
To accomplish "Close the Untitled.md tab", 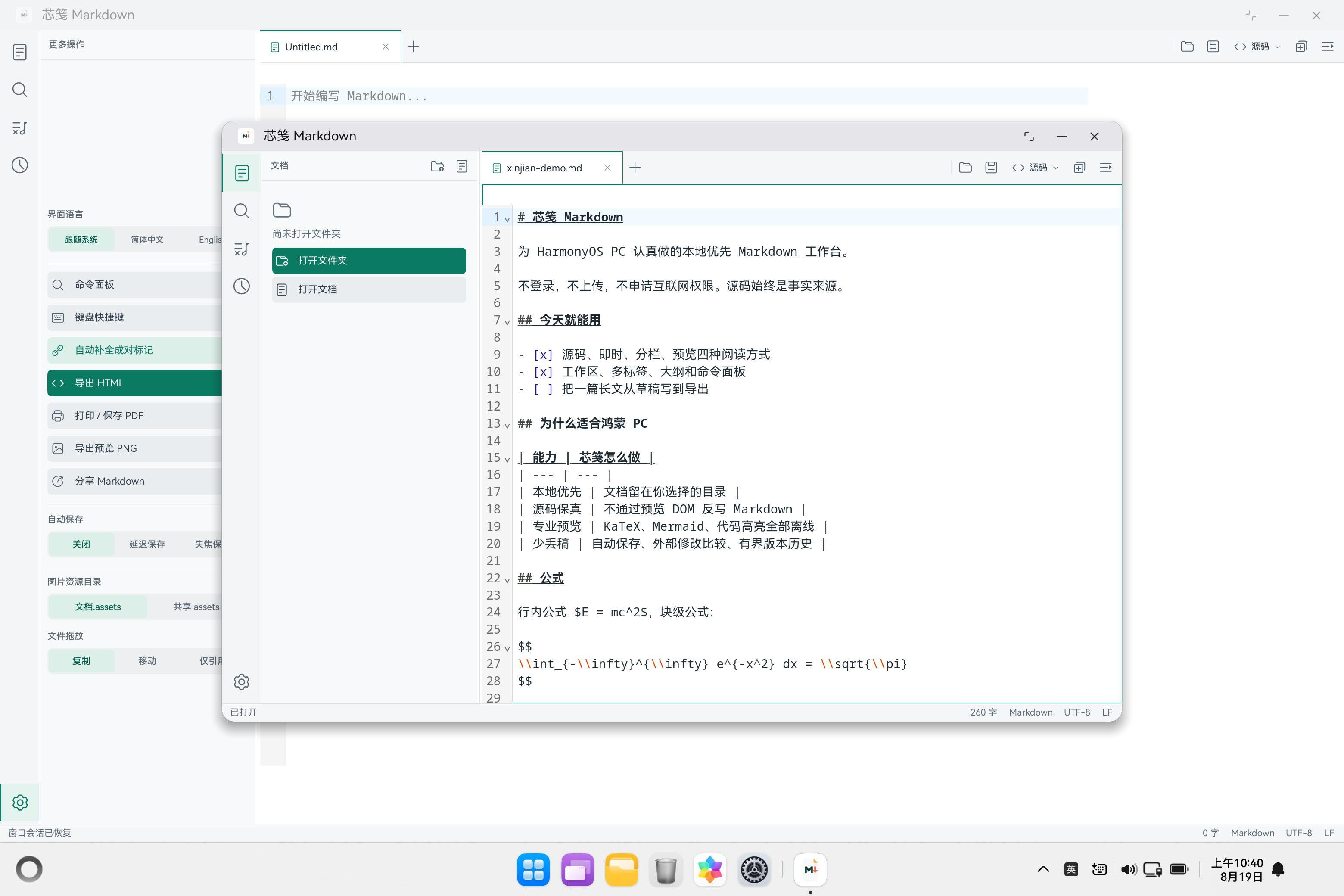I will click(x=386, y=46).
